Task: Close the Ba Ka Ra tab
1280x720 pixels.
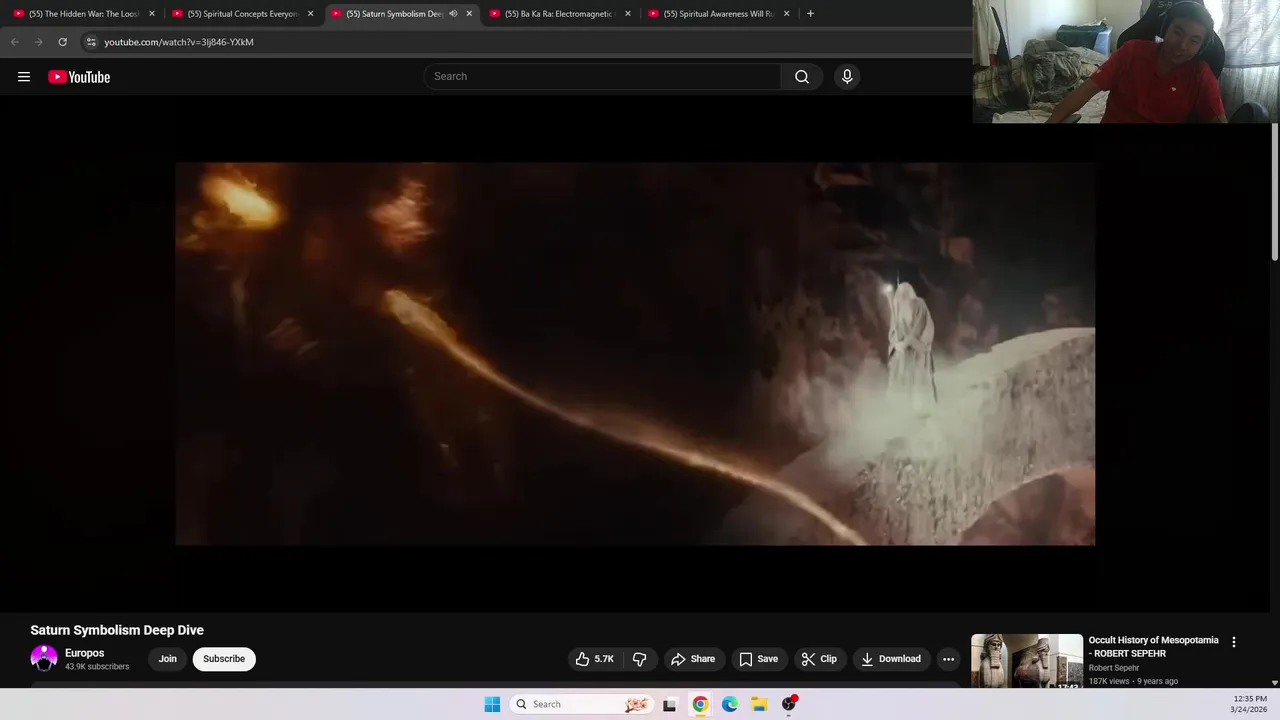Action: pyautogui.click(x=628, y=14)
